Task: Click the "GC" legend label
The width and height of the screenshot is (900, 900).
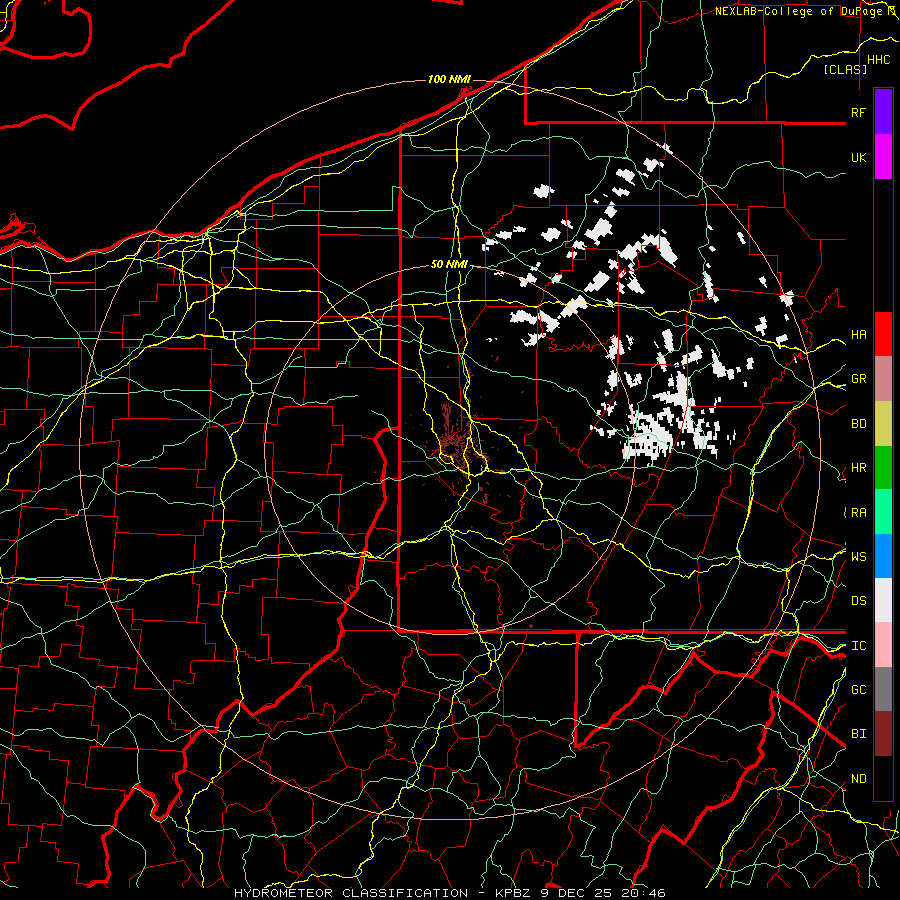Action: 858,690
